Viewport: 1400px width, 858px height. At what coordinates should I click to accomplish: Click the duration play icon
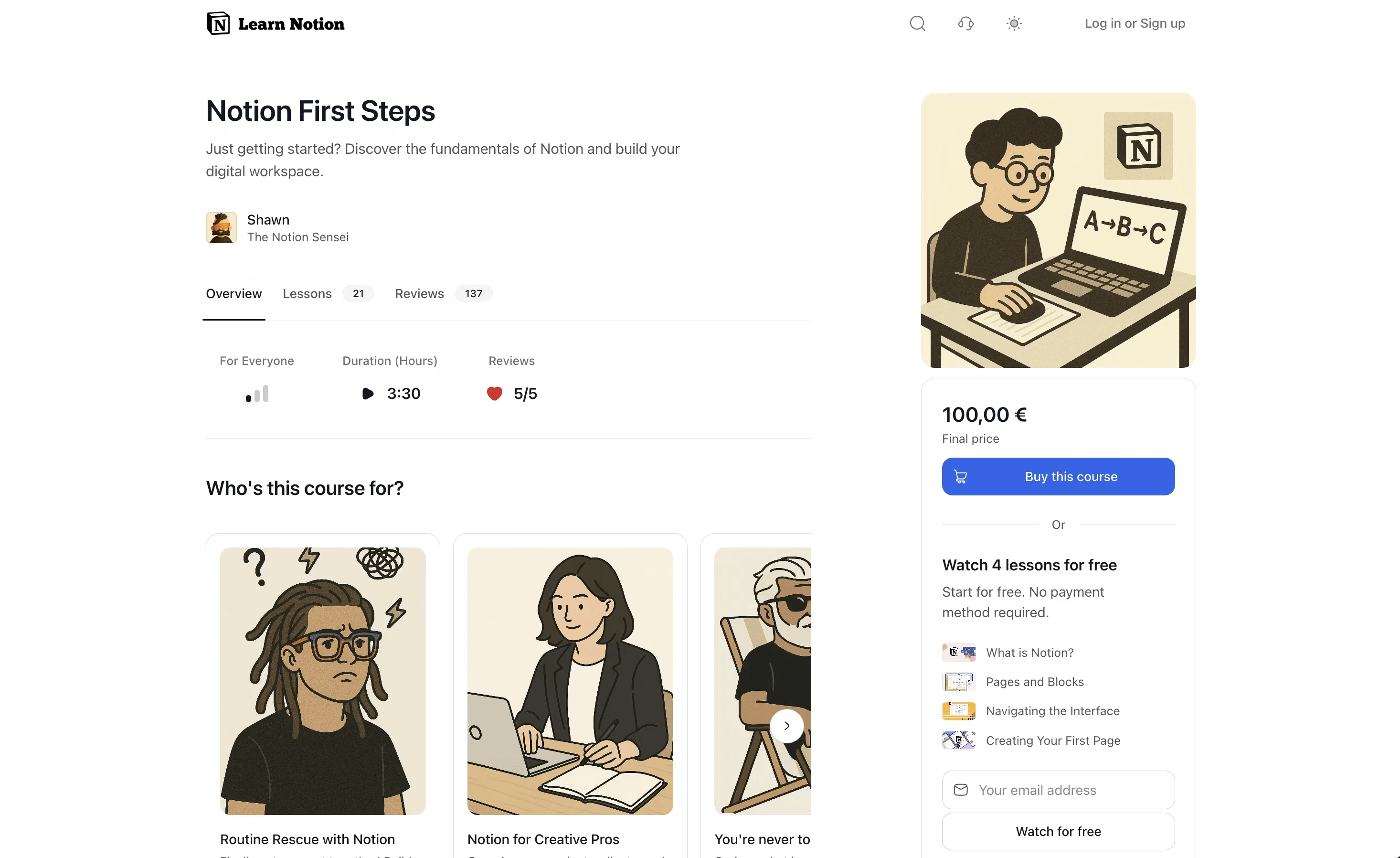coord(368,394)
